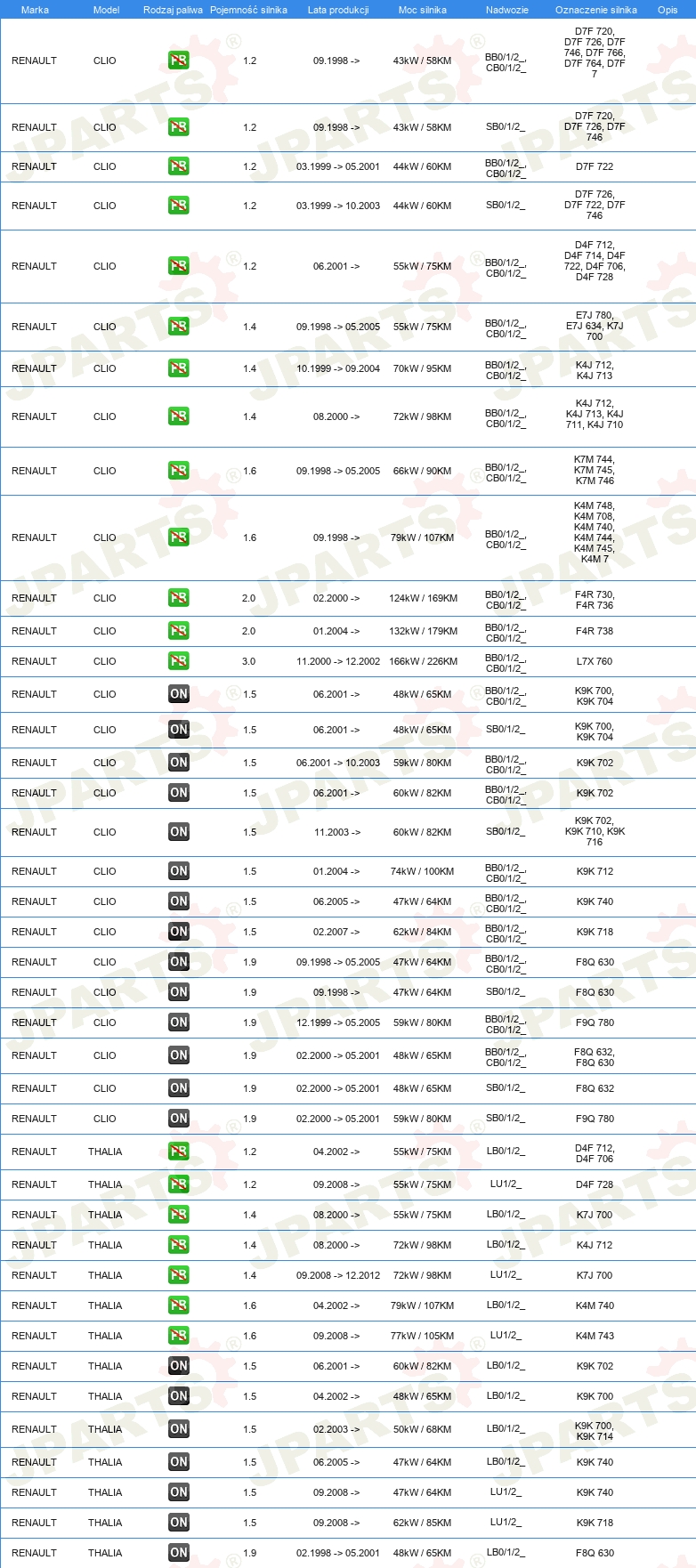Click the engine code cell starting K4M 748
Image resolution: width=696 pixels, height=1568 pixels.
pos(595,532)
